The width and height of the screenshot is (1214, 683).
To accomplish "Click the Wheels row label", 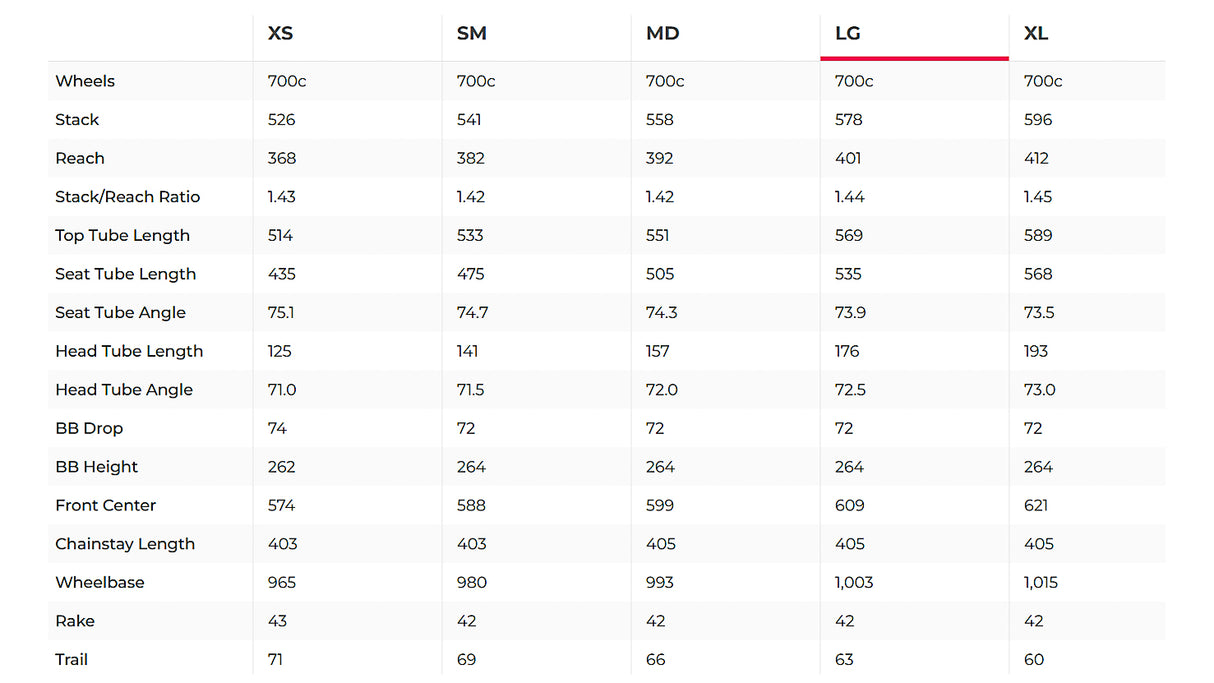I will pyautogui.click(x=85, y=81).
